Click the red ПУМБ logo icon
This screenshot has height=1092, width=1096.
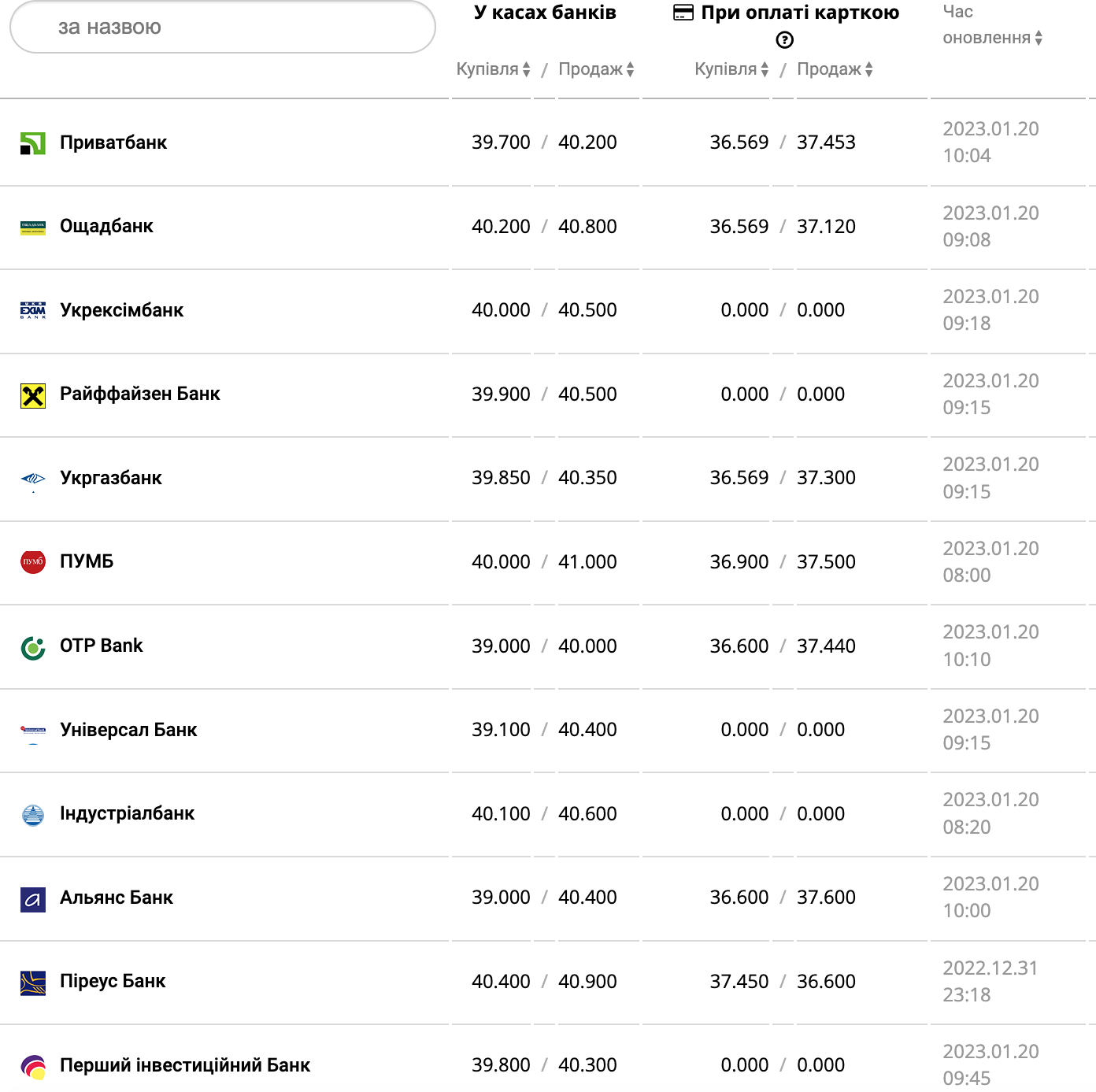click(32, 562)
